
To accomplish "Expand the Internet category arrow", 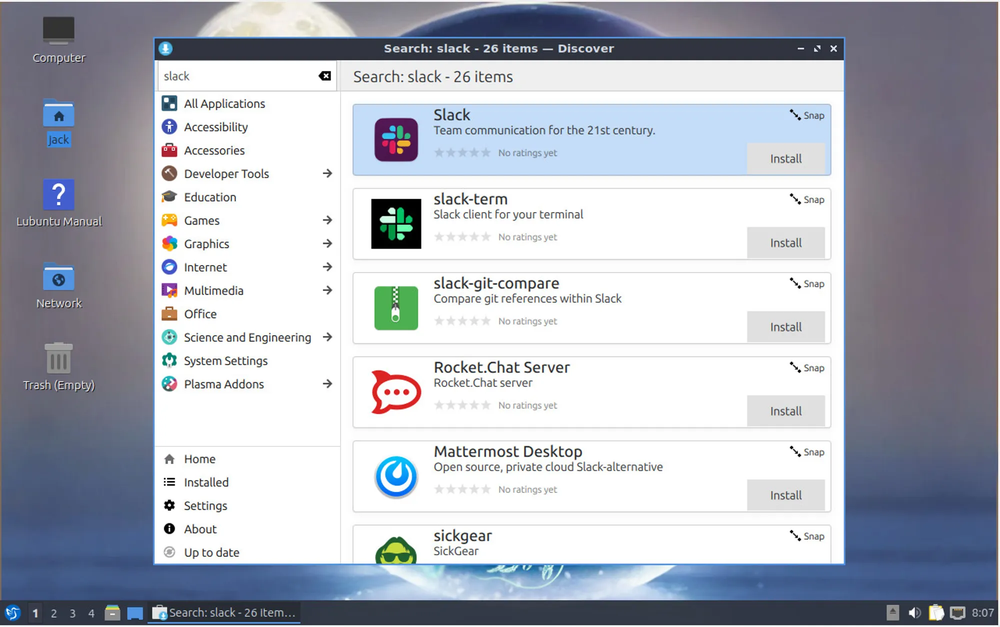I will tap(327, 267).
